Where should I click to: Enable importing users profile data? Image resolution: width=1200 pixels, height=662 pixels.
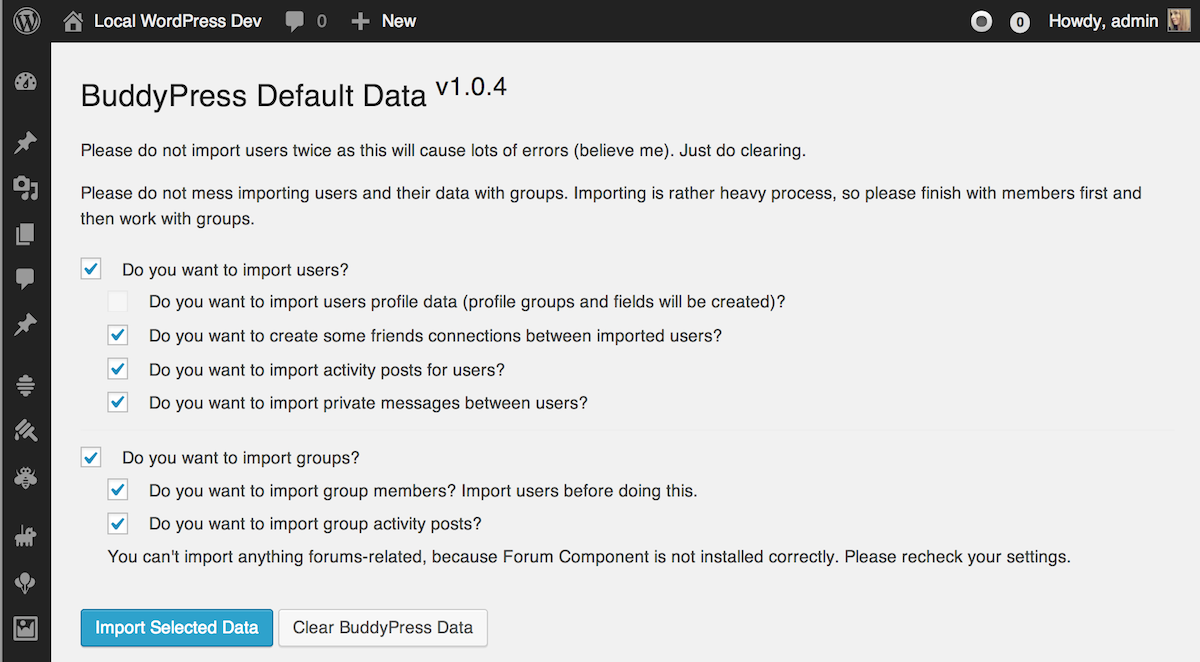pos(118,301)
